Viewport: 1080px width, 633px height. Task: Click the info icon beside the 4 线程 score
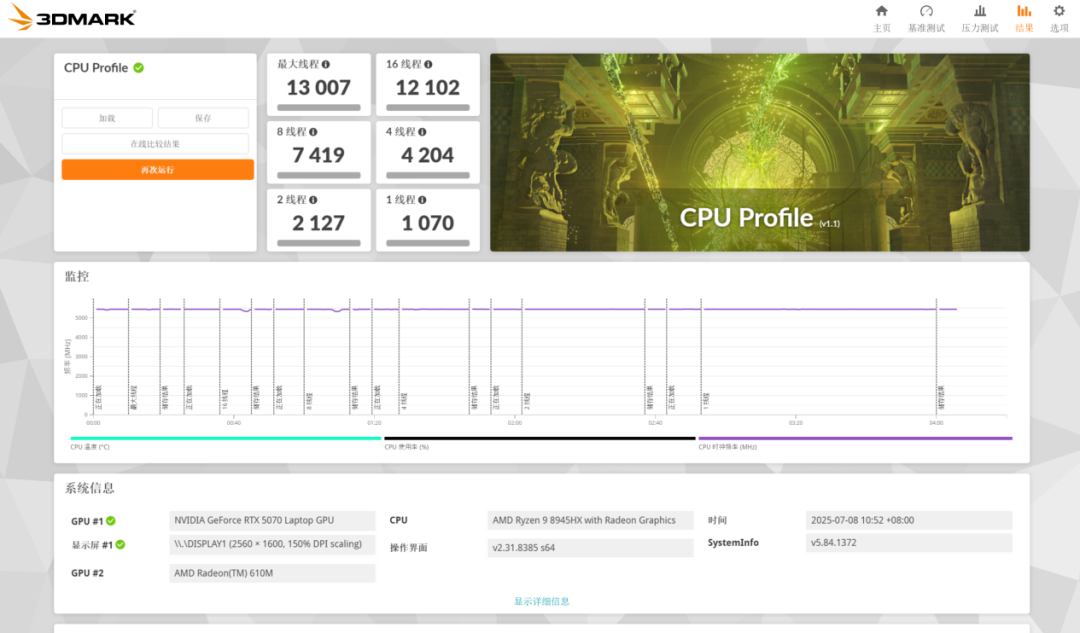click(422, 132)
